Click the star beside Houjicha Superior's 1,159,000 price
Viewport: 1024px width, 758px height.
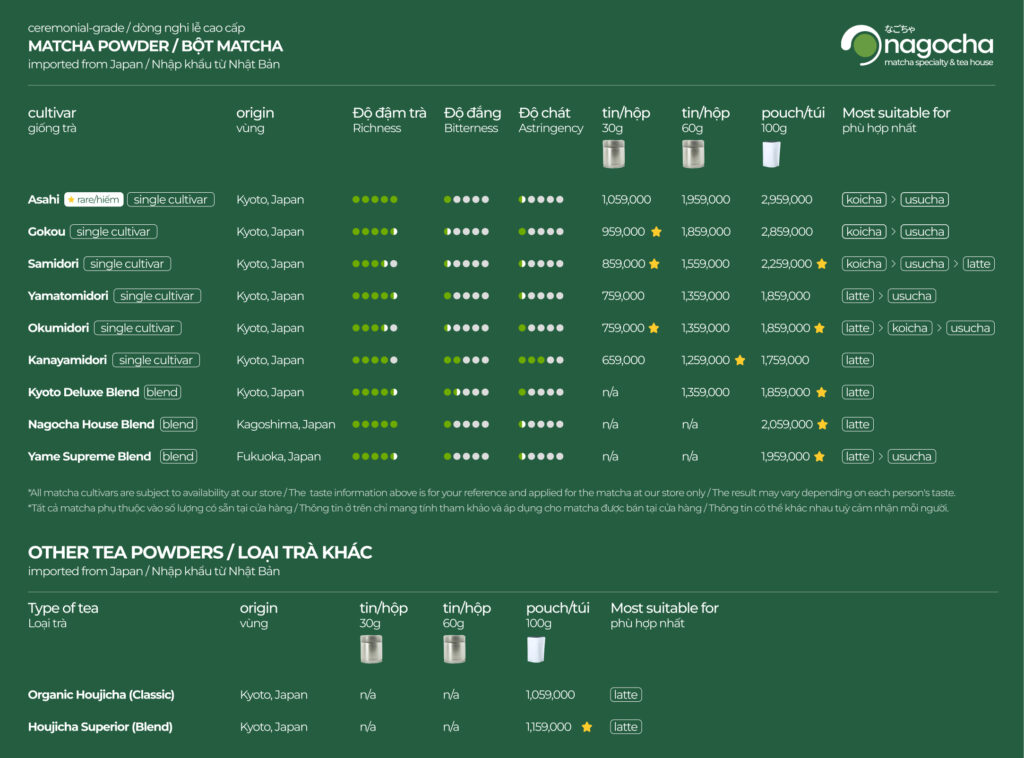(x=586, y=727)
